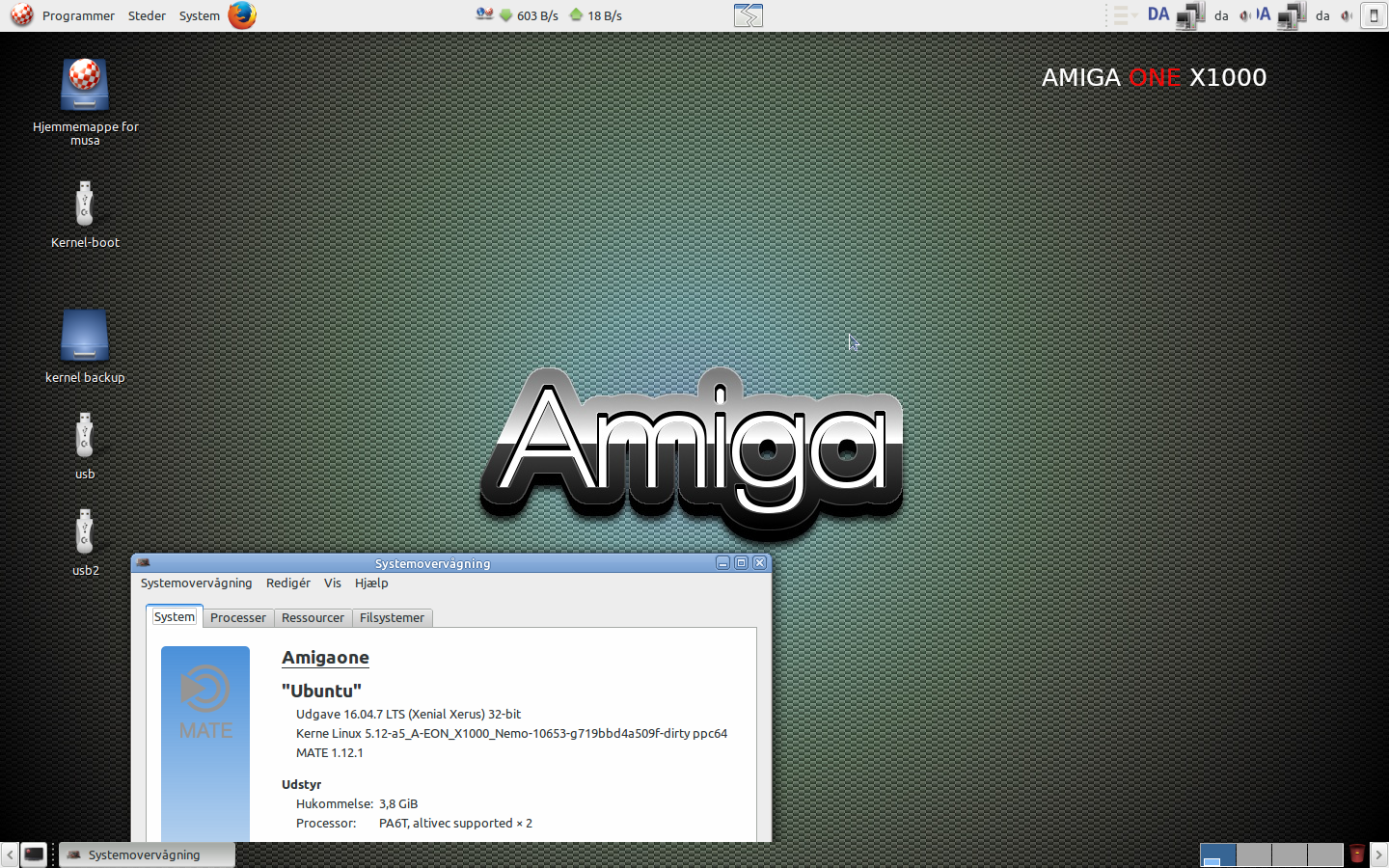Open the Filsystemer tab
Image resolution: width=1389 pixels, height=868 pixels.
(392, 618)
